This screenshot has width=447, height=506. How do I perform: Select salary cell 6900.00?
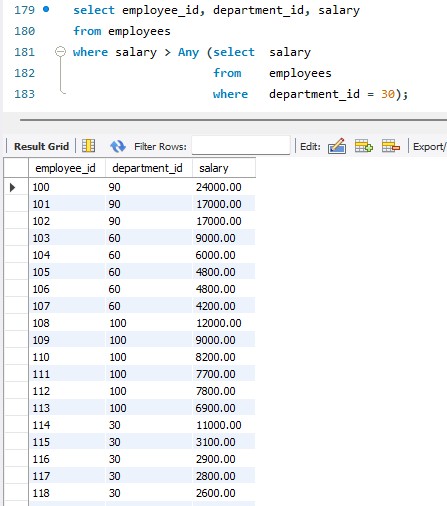[x=224, y=408]
